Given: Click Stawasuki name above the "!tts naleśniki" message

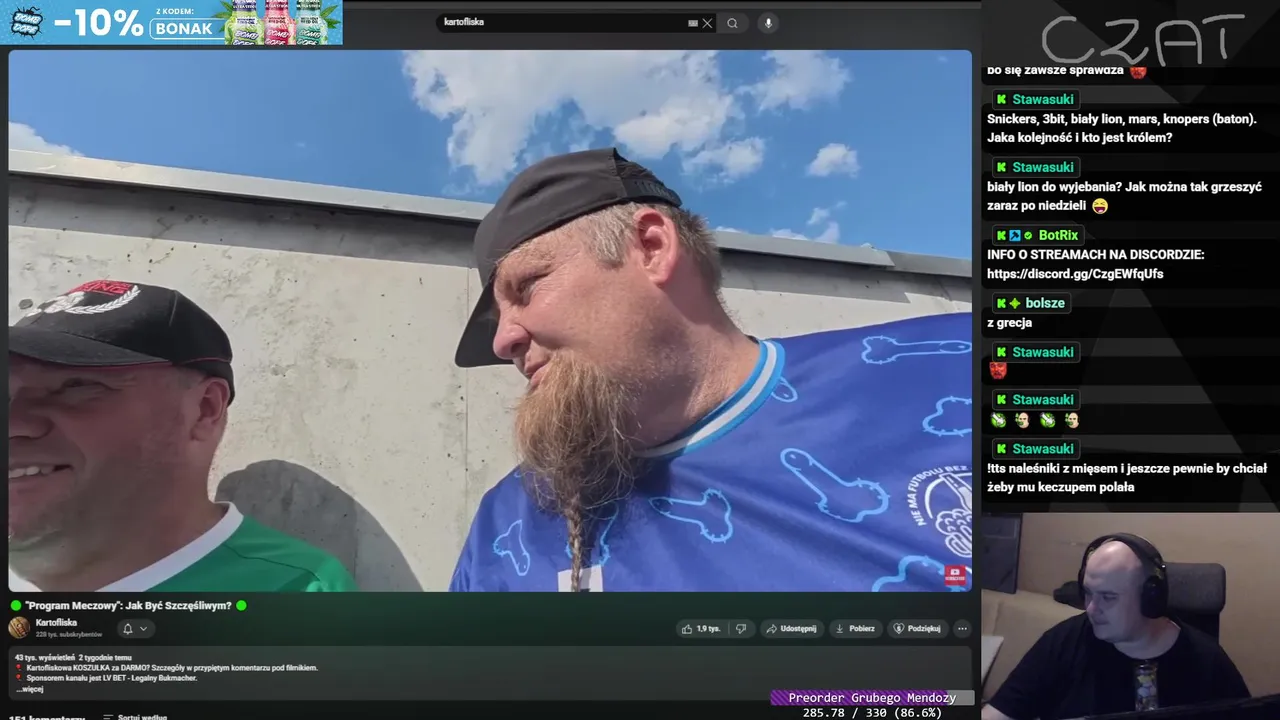Looking at the screenshot, I should click(1043, 448).
